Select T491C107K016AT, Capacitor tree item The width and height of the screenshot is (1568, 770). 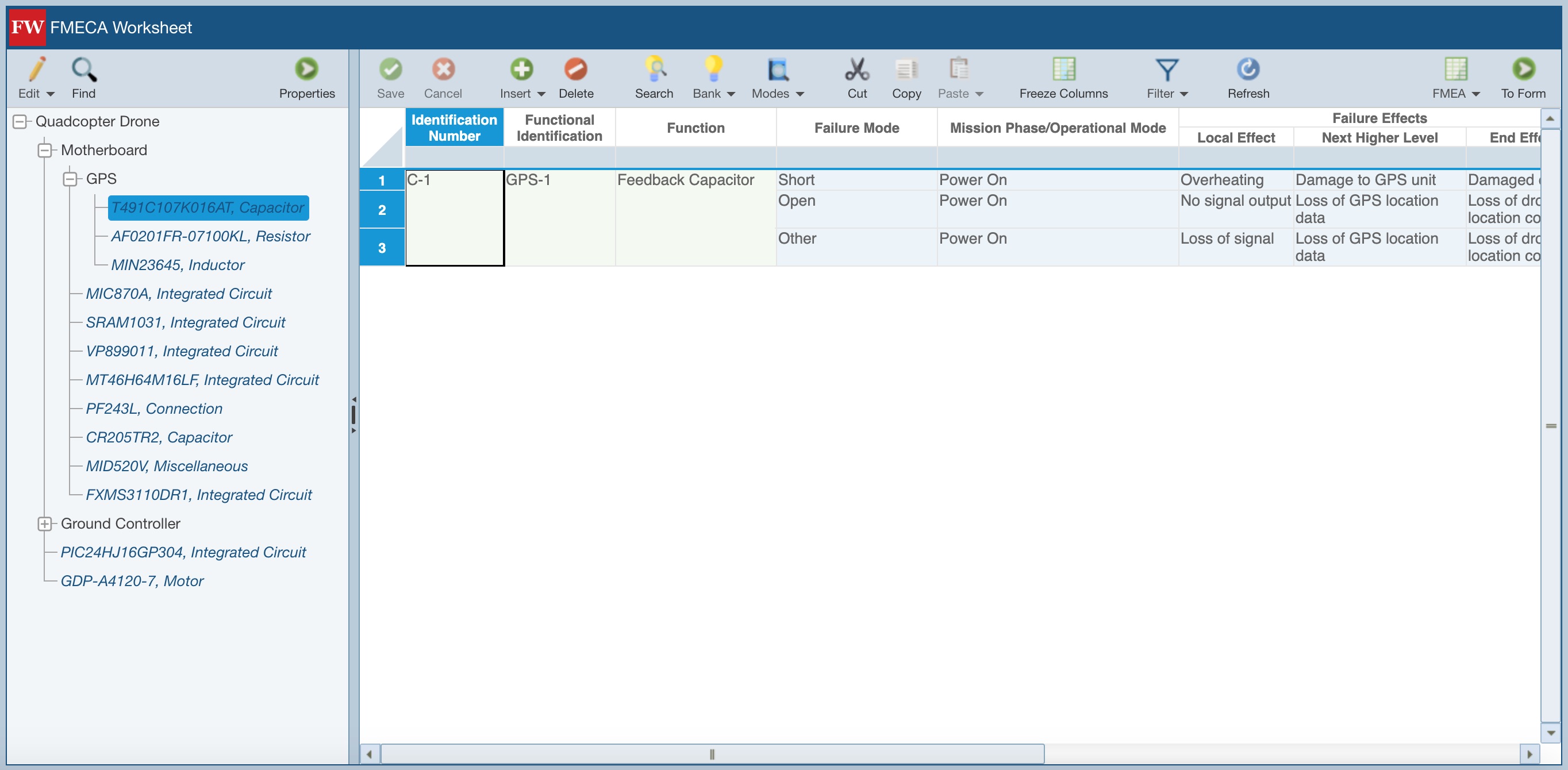click(207, 207)
